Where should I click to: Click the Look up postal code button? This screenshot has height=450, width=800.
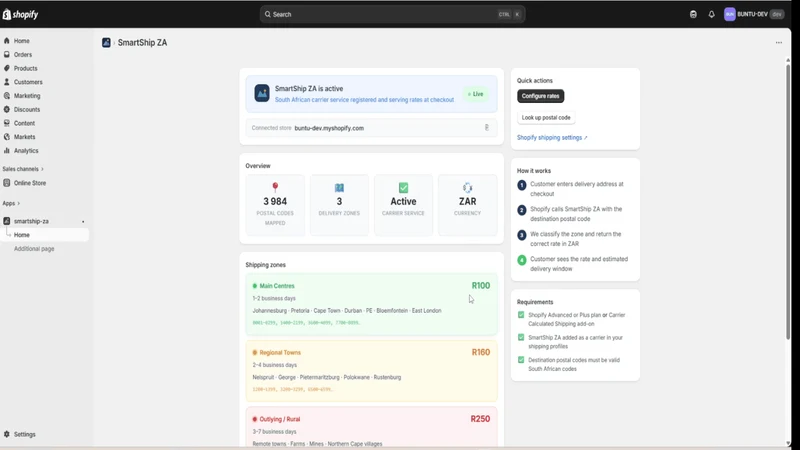(x=546, y=117)
